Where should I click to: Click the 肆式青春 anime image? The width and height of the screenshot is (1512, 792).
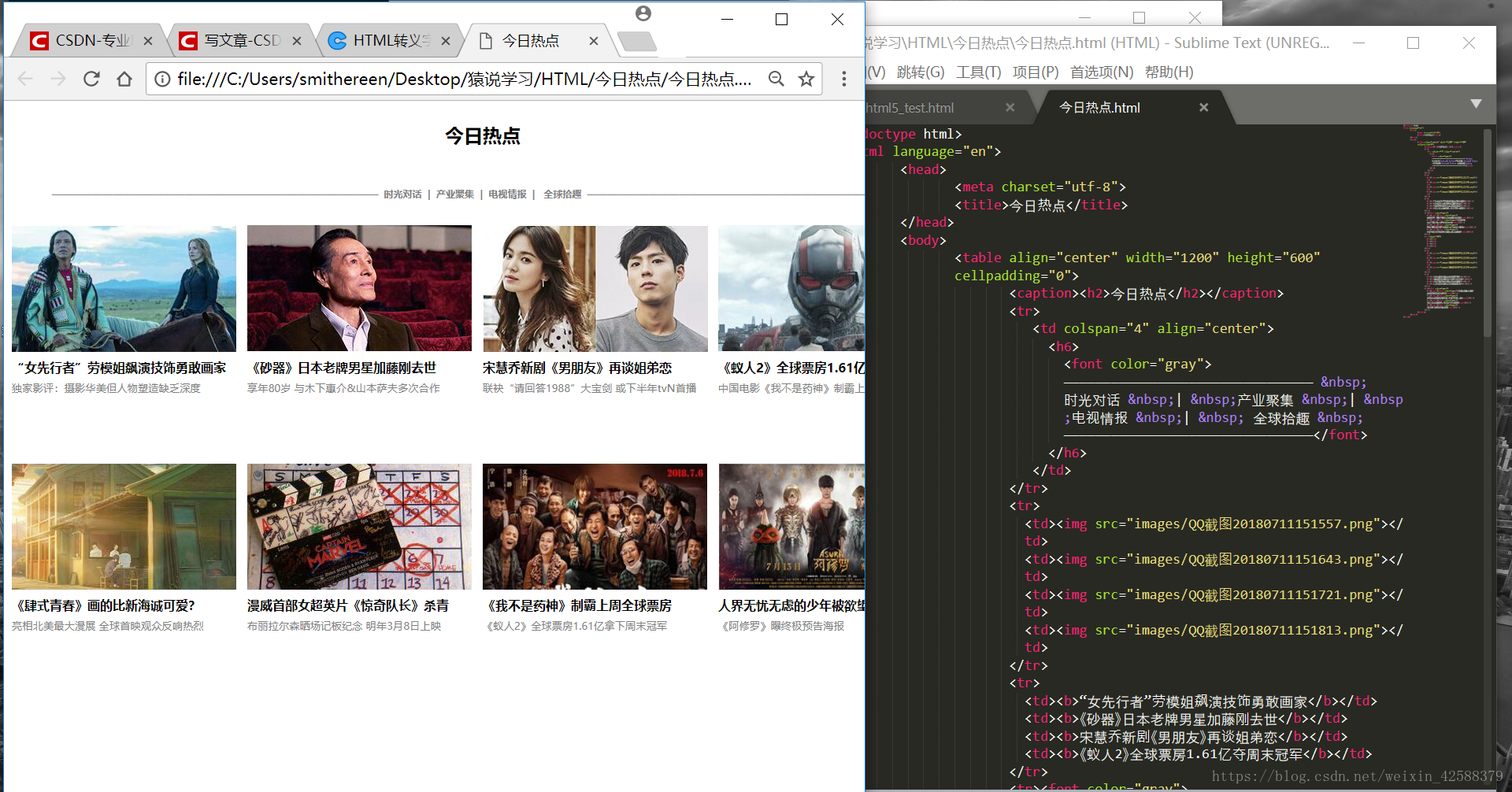tap(124, 527)
